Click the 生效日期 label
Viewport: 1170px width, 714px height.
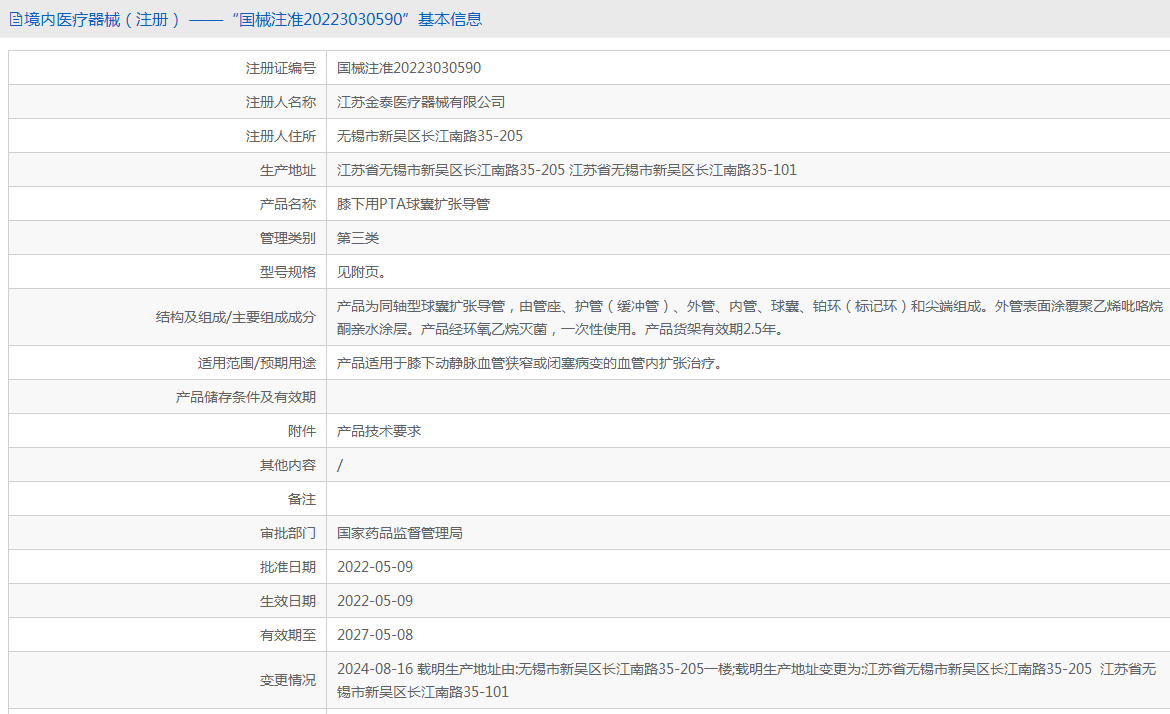point(287,601)
